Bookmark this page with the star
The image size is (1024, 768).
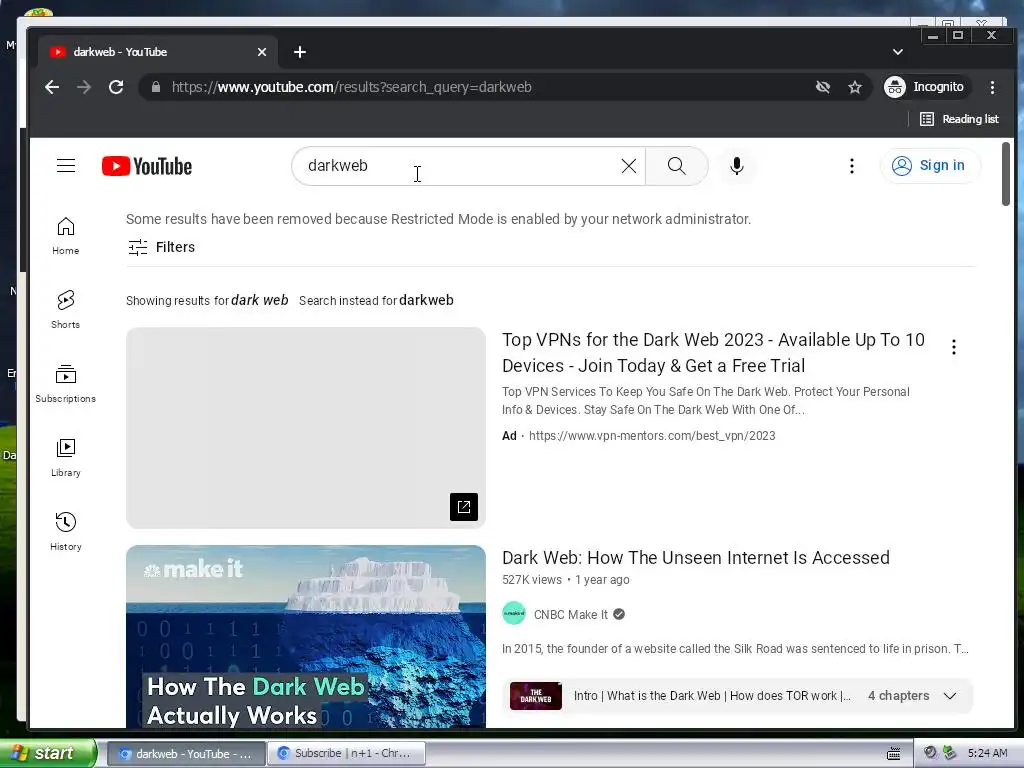[855, 87]
